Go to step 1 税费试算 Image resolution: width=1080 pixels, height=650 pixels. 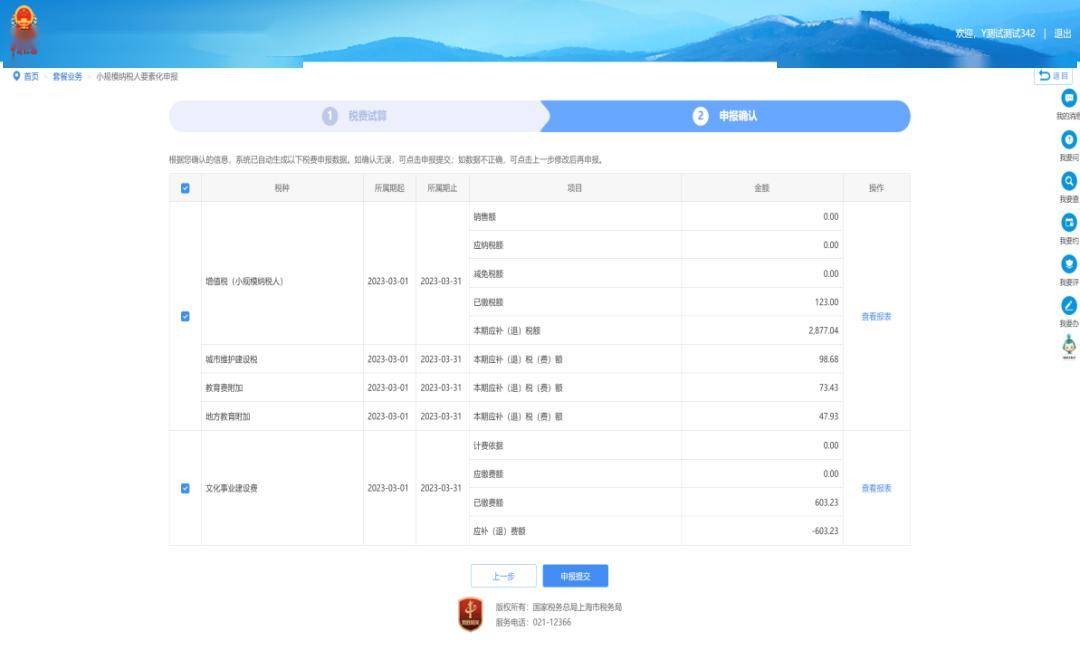355,116
